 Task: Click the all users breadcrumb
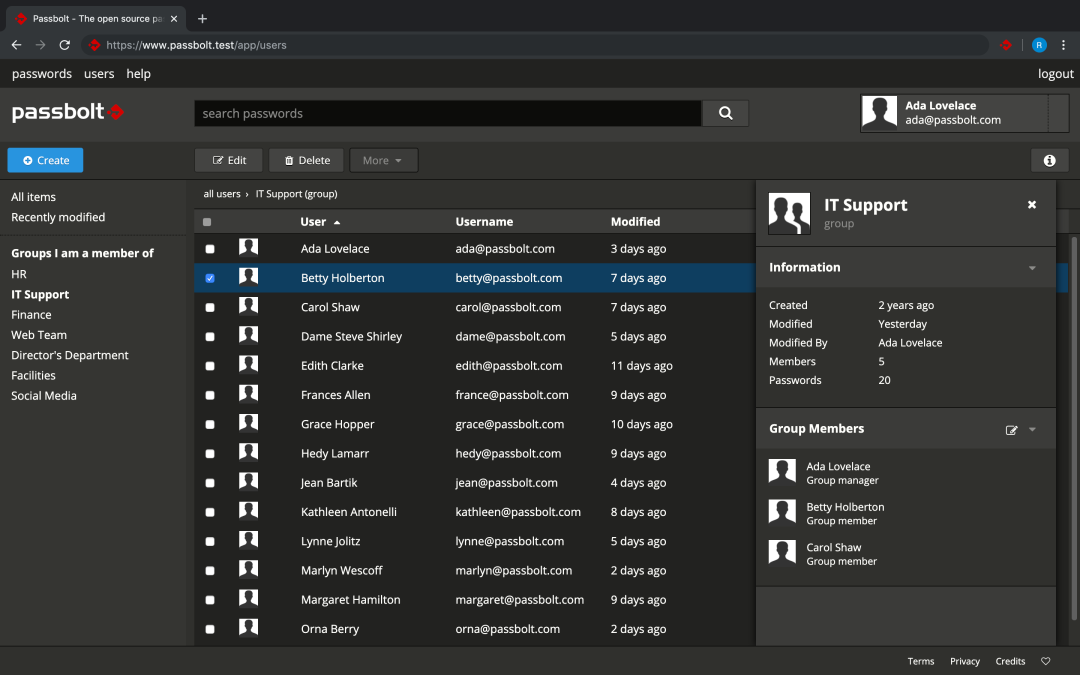click(x=222, y=194)
